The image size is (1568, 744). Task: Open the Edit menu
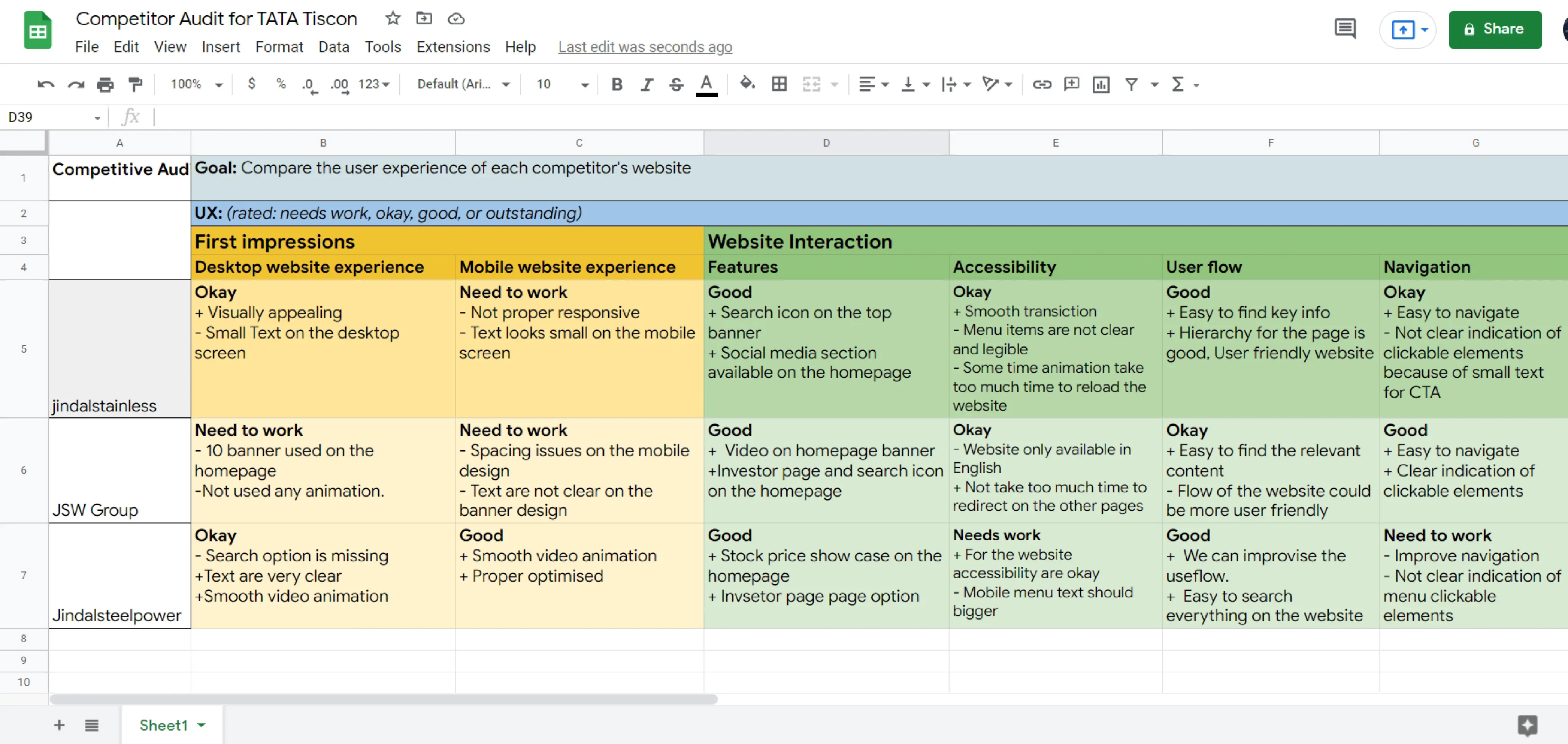coord(126,47)
